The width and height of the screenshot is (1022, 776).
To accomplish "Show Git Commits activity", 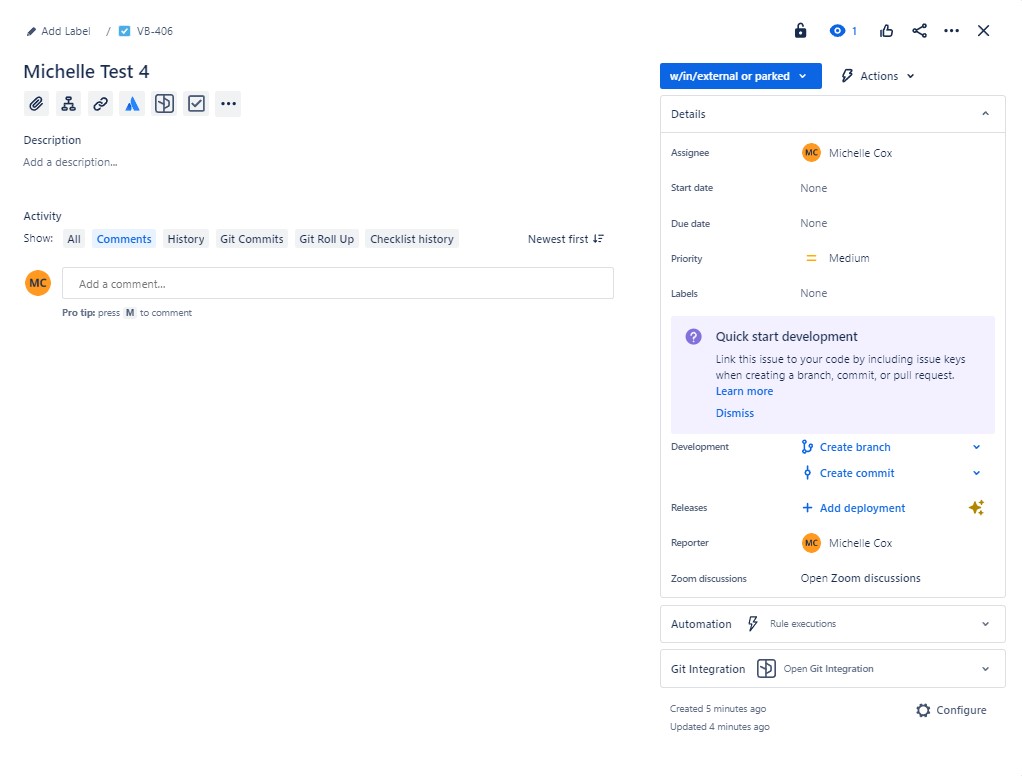I will (252, 239).
